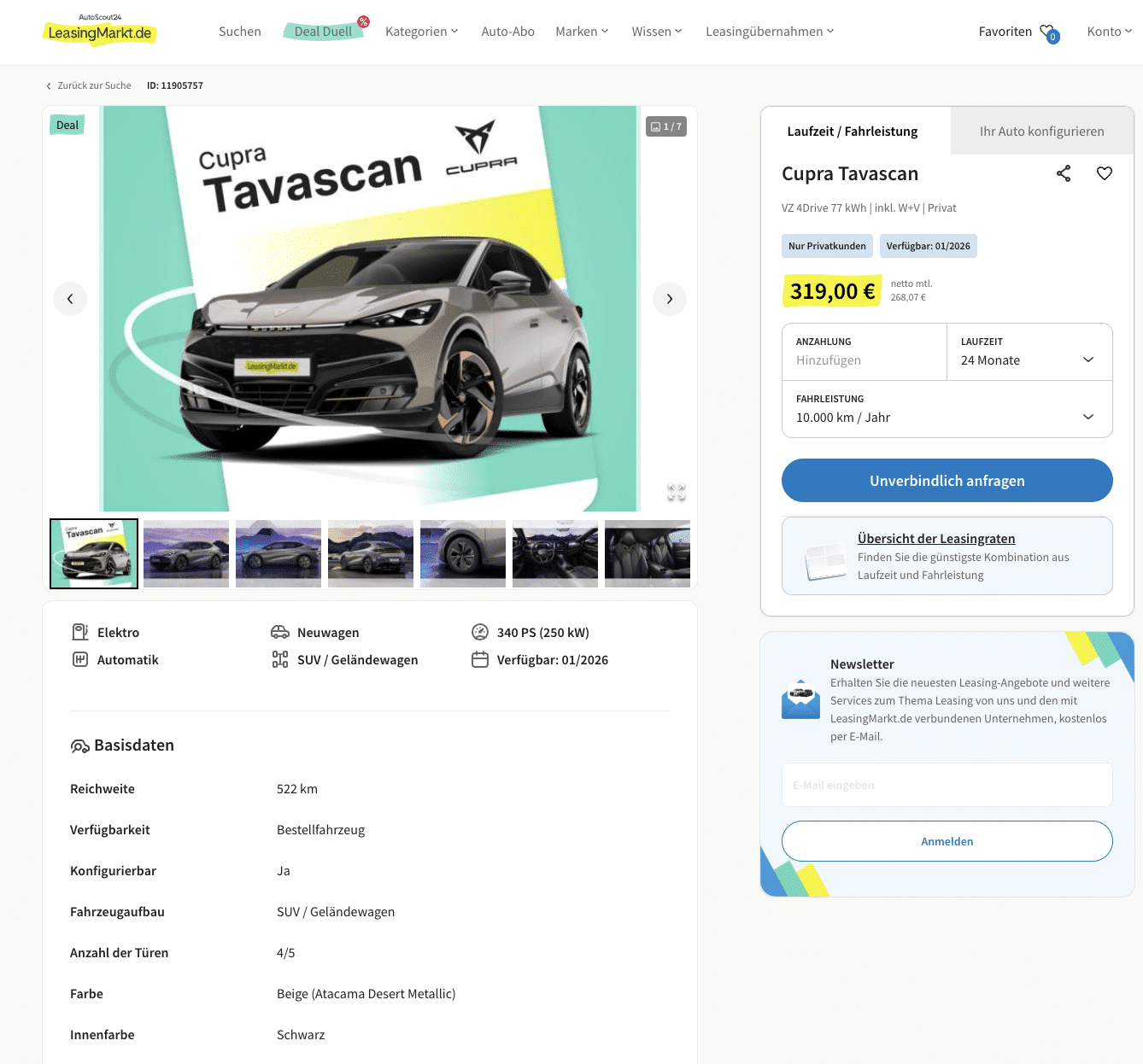Click the Deal Duell percent badge

[x=363, y=21]
